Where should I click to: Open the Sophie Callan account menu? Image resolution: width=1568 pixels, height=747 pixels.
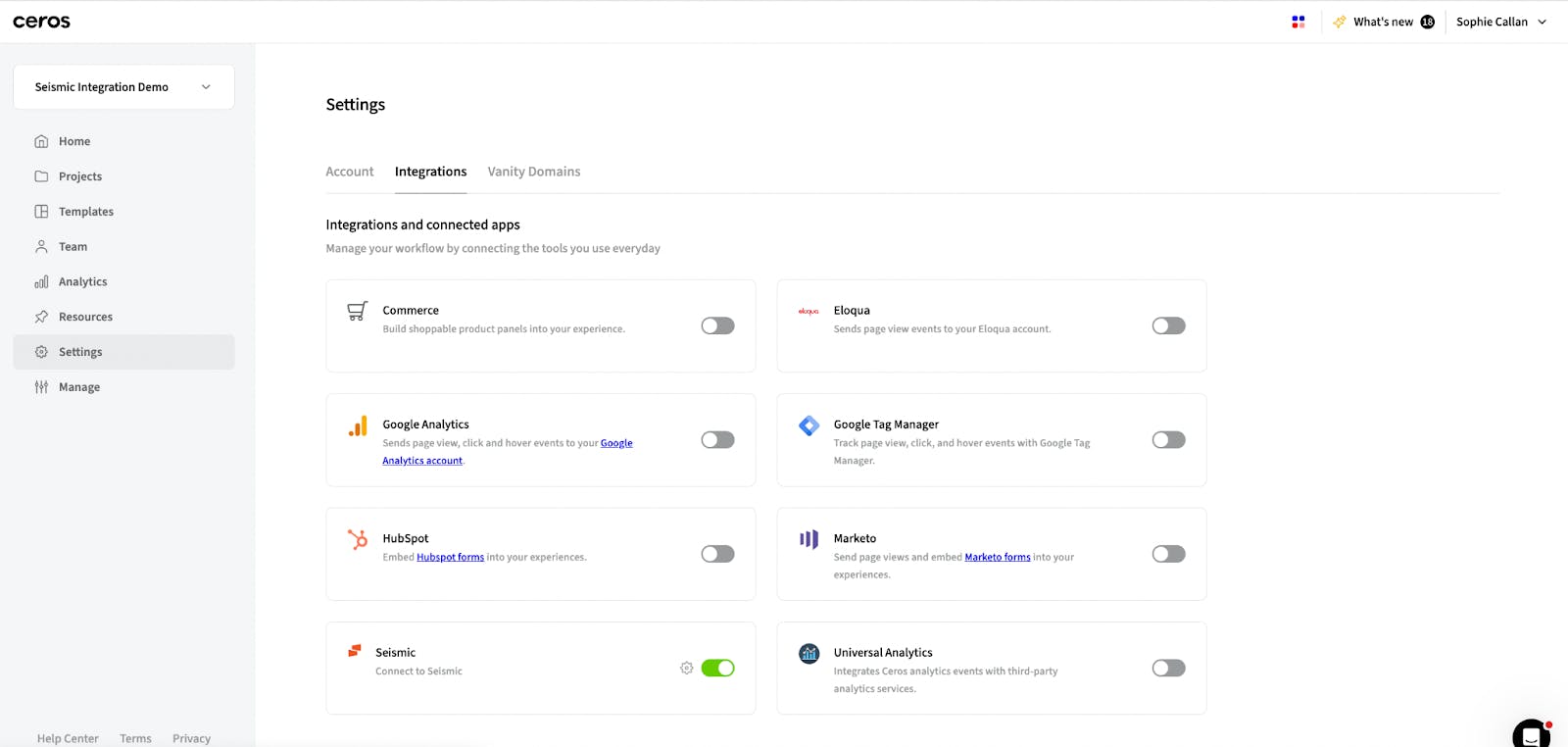click(1500, 22)
